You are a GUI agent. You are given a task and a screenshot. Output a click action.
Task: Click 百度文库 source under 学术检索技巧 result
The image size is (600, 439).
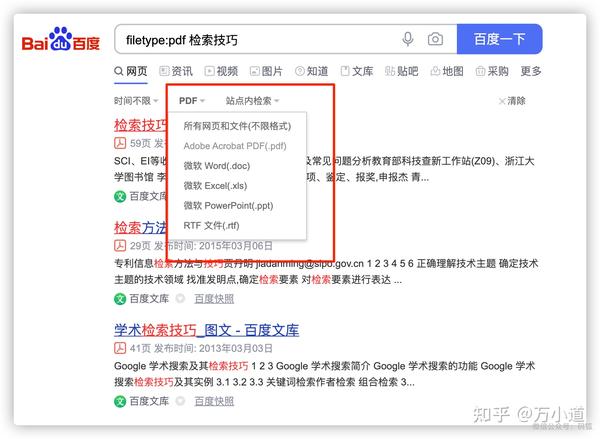[141, 401]
